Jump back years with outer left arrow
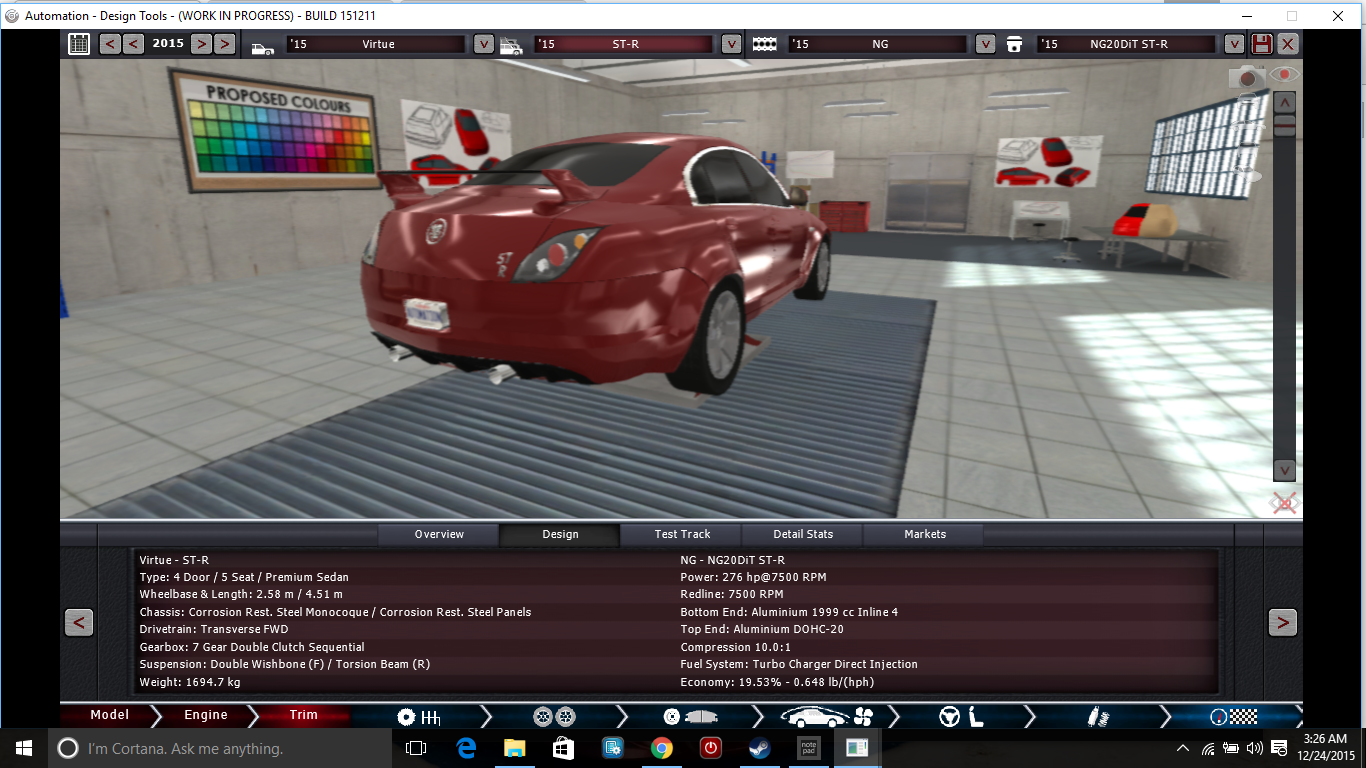 point(110,44)
